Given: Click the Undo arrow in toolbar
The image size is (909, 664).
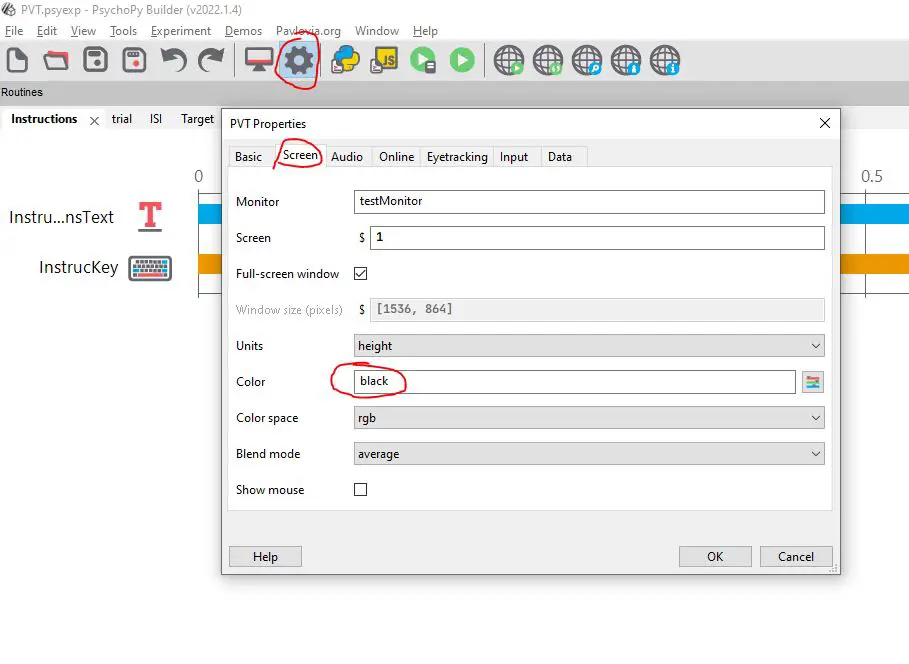Looking at the screenshot, I should [x=174, y=60].
